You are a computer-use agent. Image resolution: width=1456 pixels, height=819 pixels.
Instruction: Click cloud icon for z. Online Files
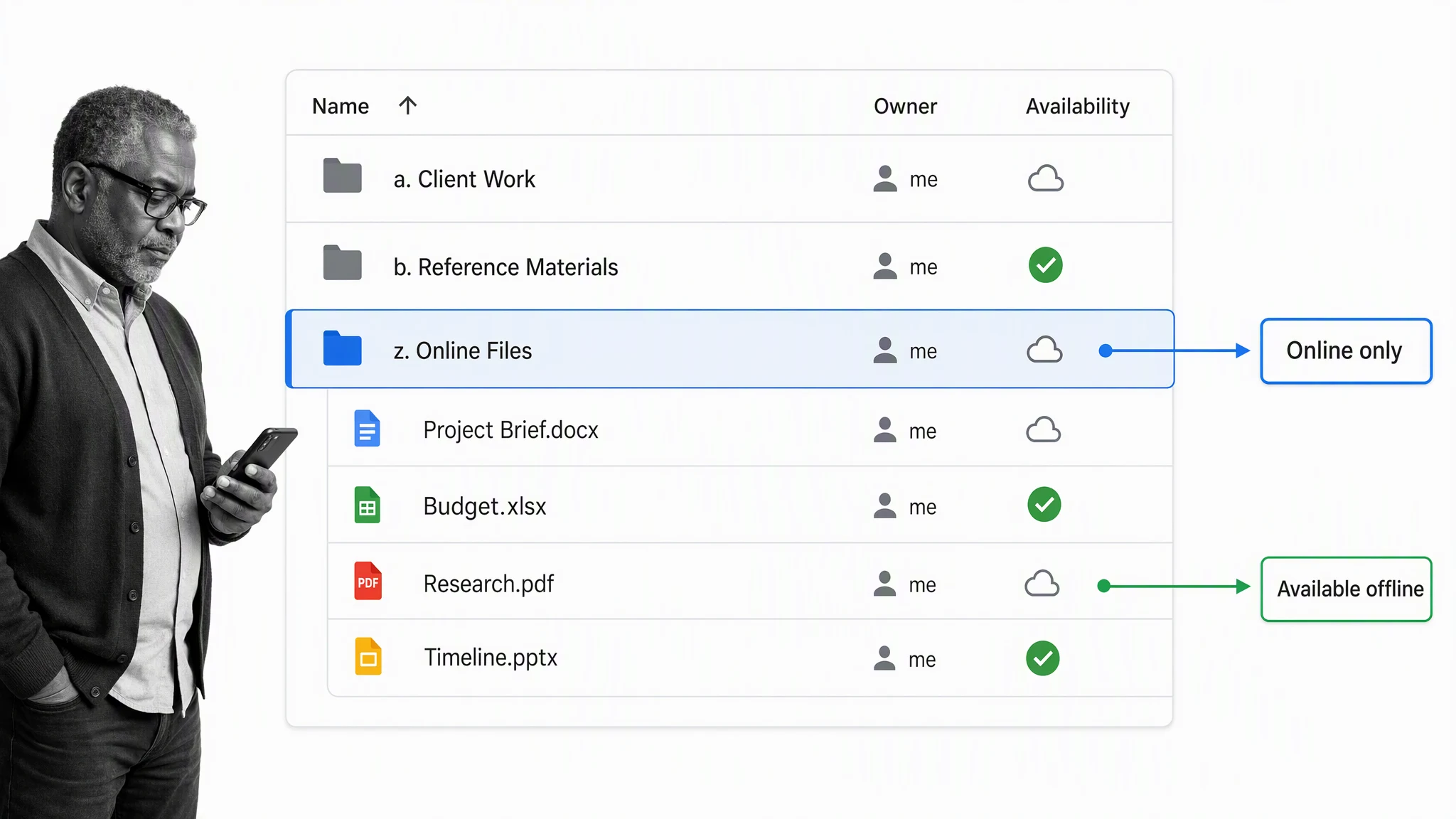(x=1044, y=350)
